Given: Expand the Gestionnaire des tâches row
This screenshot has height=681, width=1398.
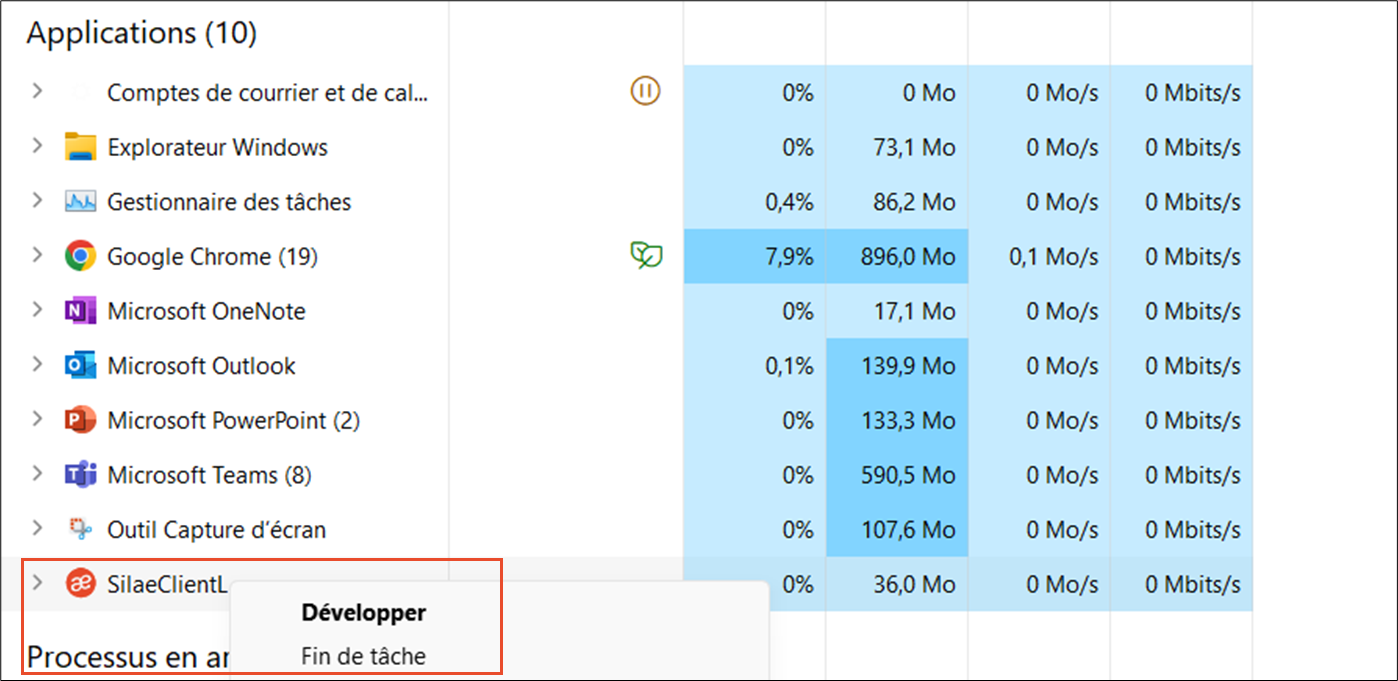Looking at the screenshot, I should click(37, 201).
